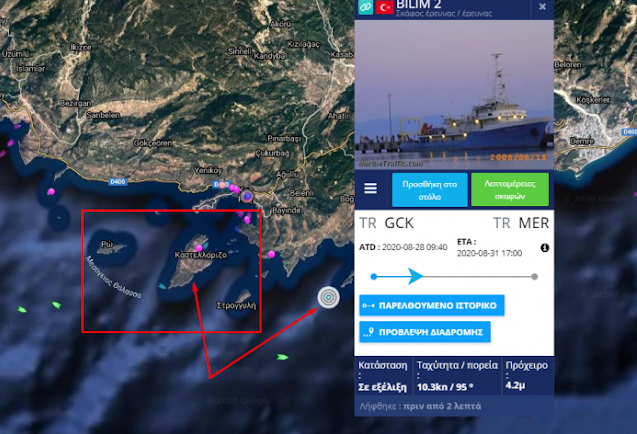The image size is (637, 434).
Task: Click the green ship arrow below the vessel marker
Action: click(282, 357)
